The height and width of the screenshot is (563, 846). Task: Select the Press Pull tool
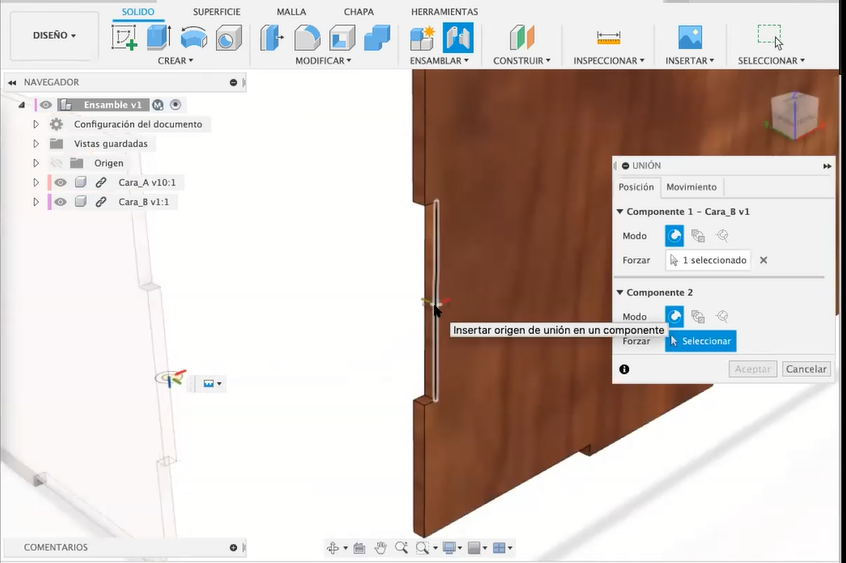coord(272,38)
